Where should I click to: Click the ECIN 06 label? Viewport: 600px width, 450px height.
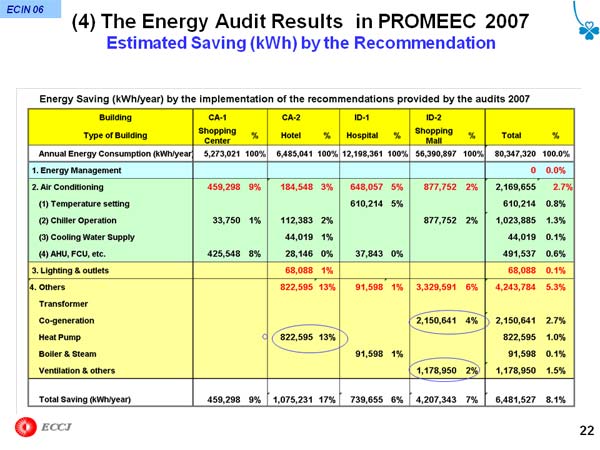click(25, 9)
